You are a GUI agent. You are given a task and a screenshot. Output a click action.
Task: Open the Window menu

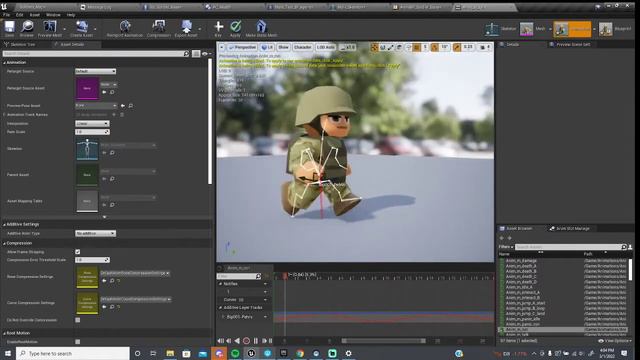(x=53, y=15)
